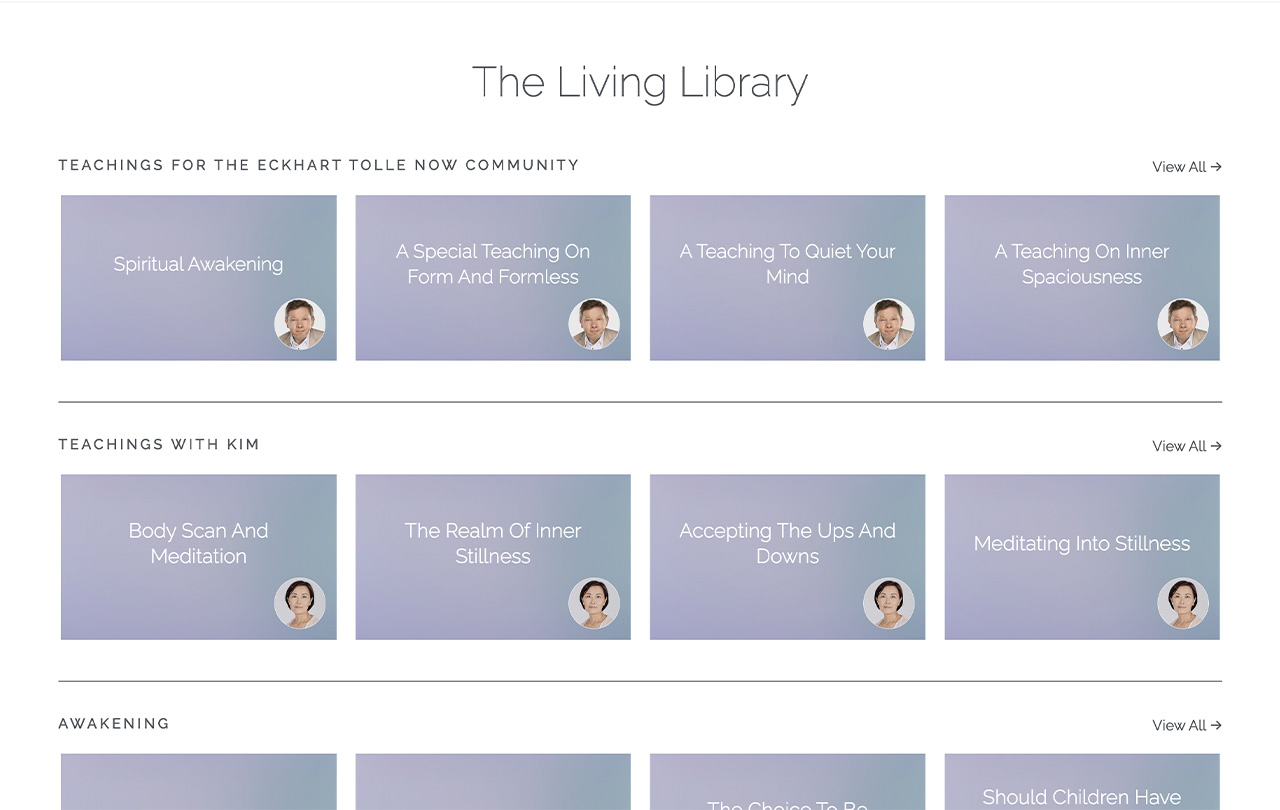1280x810 pixels.
Task: Open A Teaching On Inner Spaciousness
Action: [1082, 278]
